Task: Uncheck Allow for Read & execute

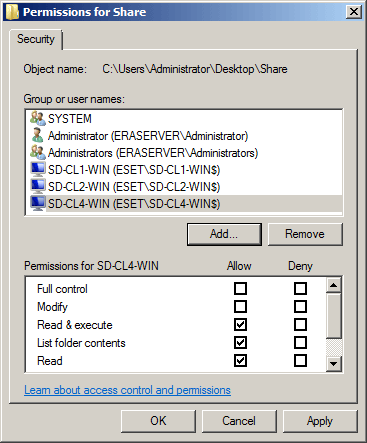Action: point(240,325)
